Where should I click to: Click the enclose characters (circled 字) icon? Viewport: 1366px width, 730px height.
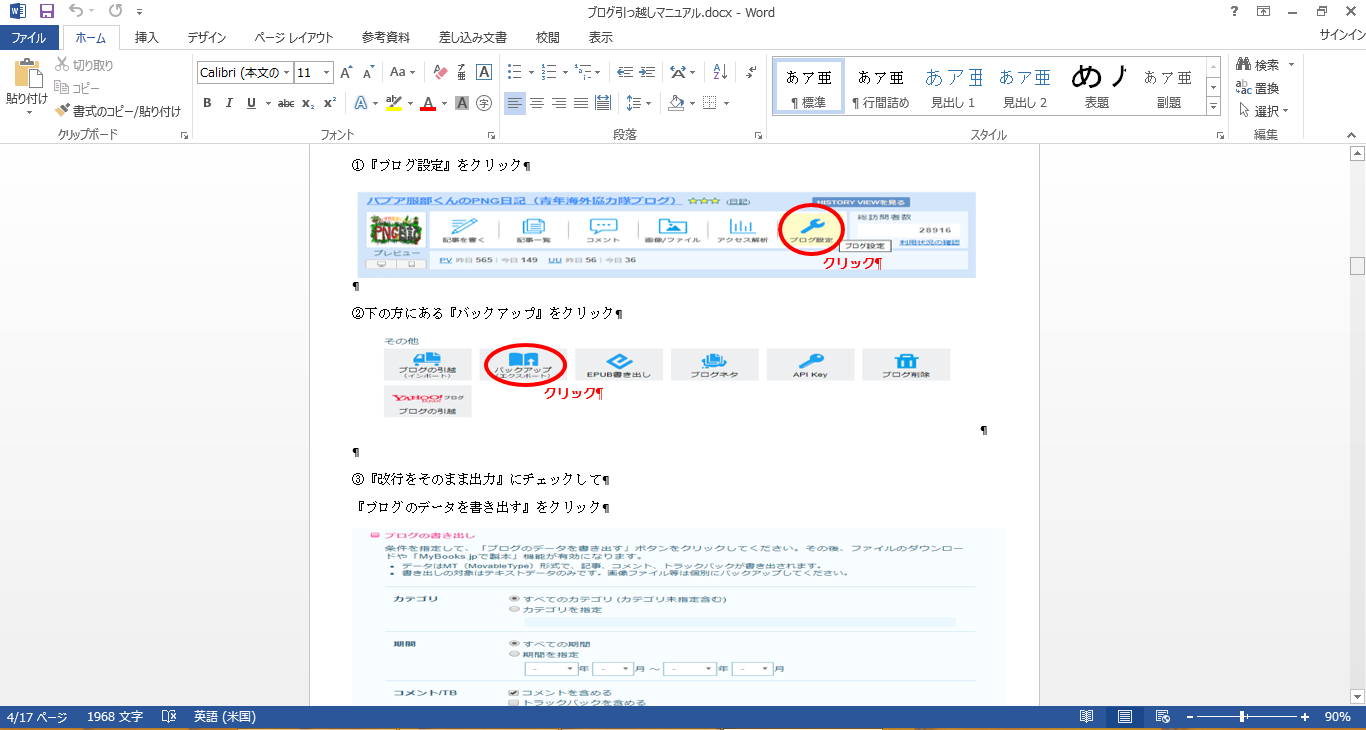point(484,103)
